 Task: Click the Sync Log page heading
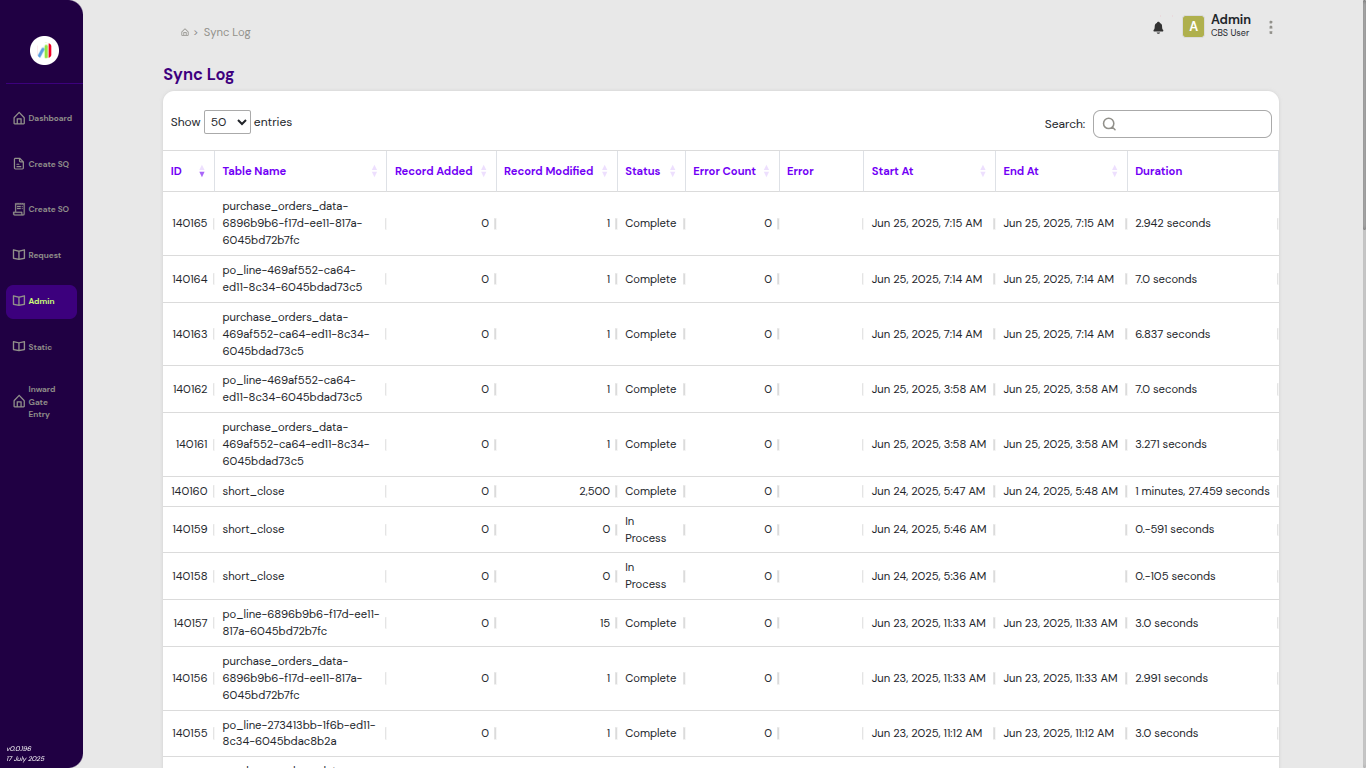tap(199, 74)
